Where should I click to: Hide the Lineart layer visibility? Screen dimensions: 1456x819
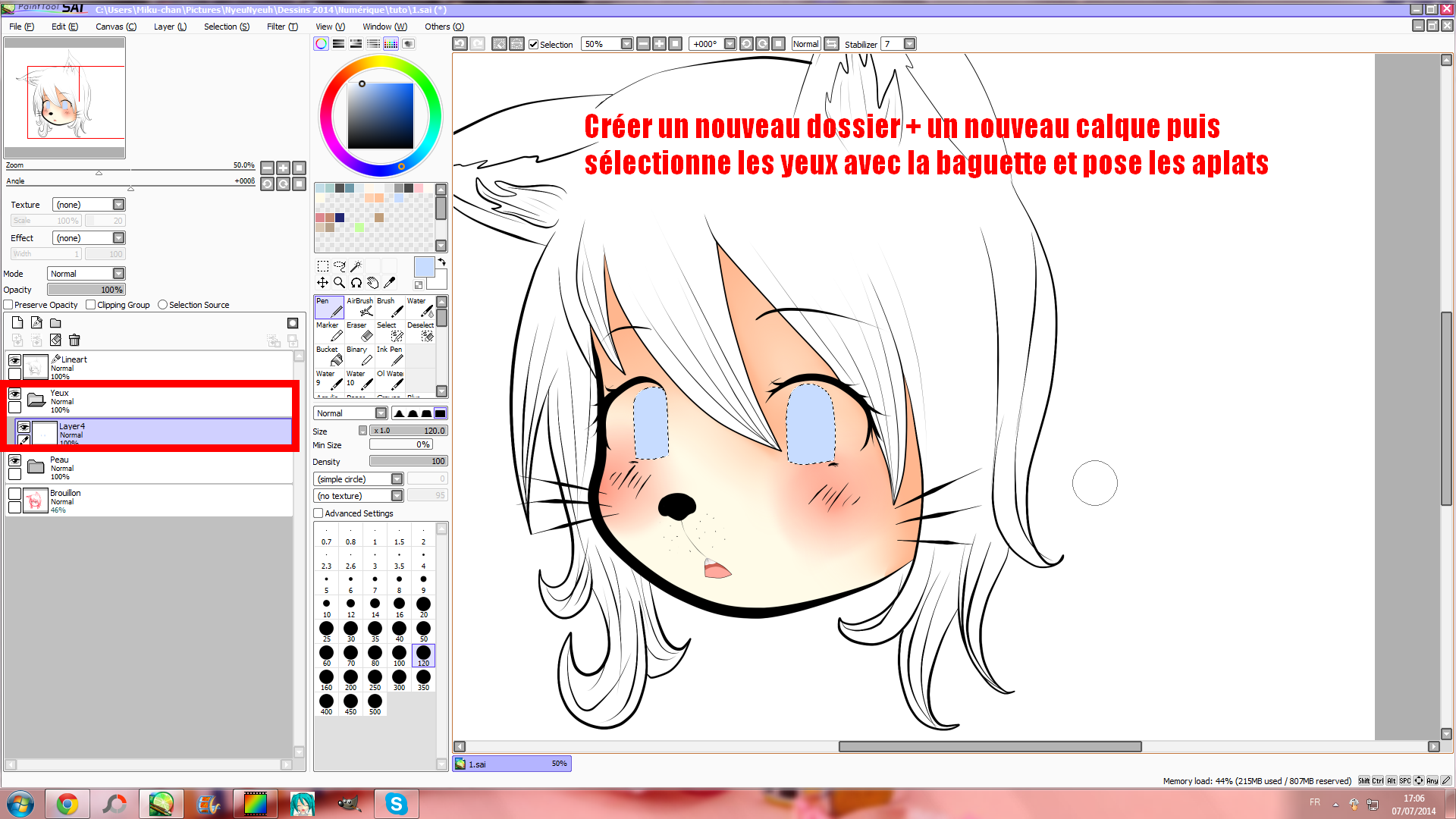14,360
